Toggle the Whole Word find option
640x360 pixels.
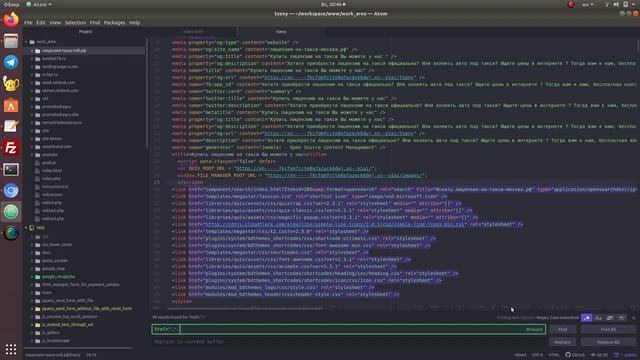click(621, 318)
